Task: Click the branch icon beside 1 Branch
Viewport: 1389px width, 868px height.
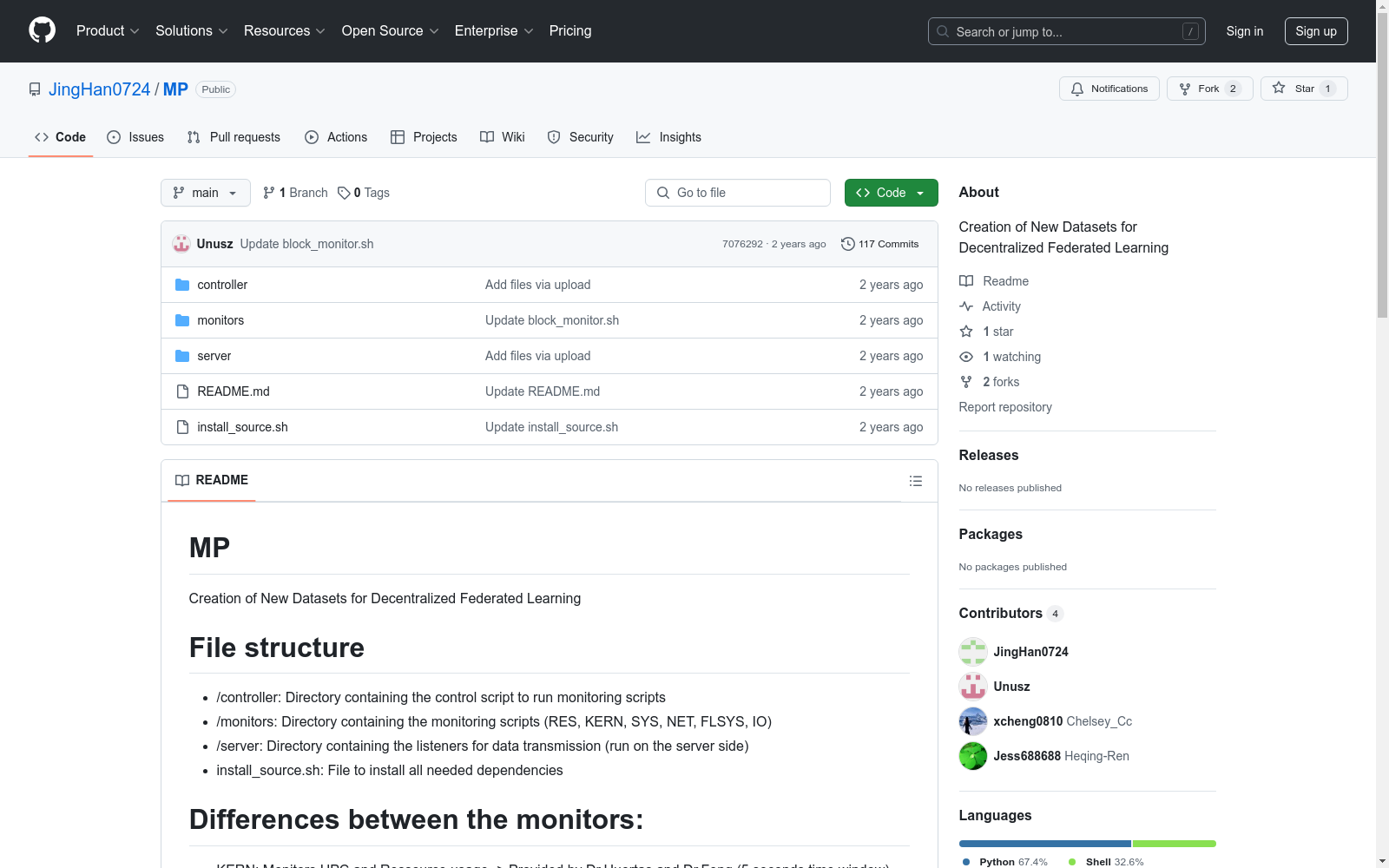Action: pyautogui.click(x=269, y=193)
